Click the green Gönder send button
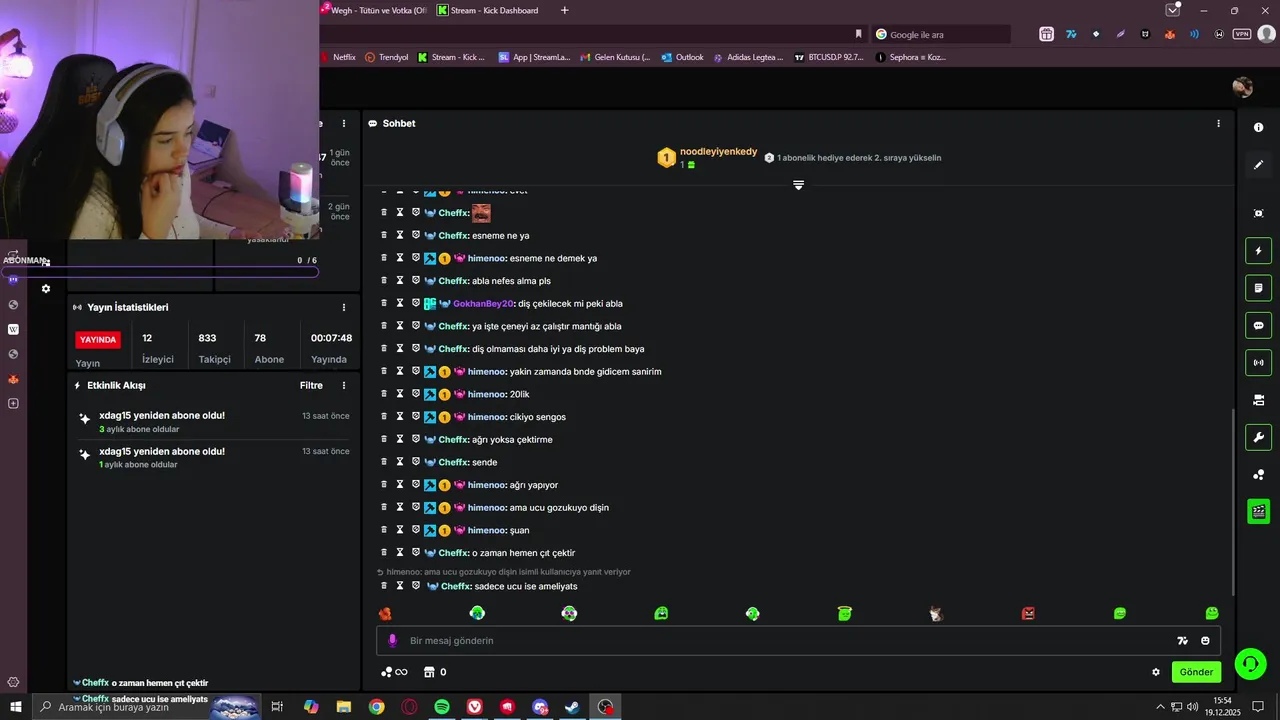Image resolution: width=1280 pixels, height=720 pixels. 1196,672
